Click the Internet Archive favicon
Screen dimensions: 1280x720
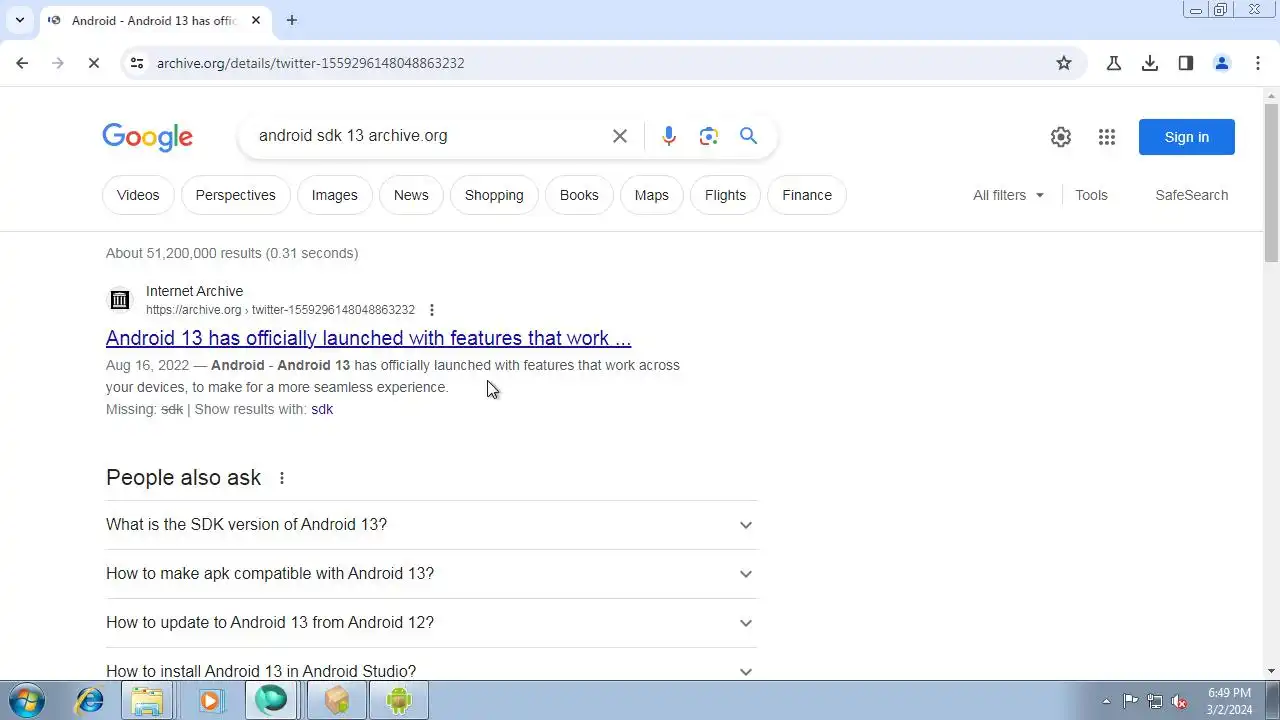120,300
